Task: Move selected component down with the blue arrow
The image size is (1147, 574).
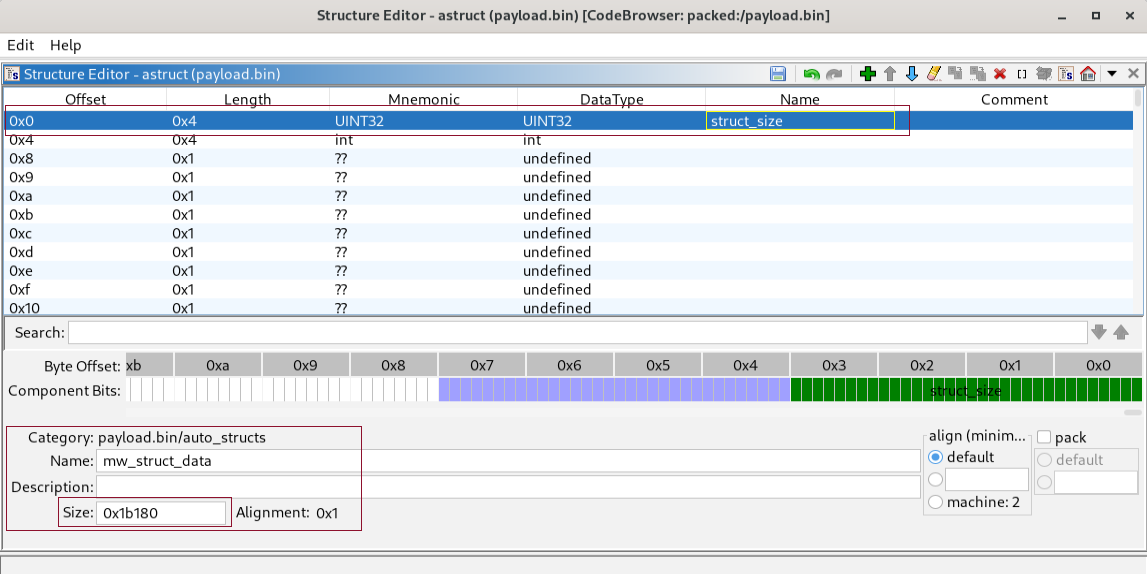Action: click(911, 74)
